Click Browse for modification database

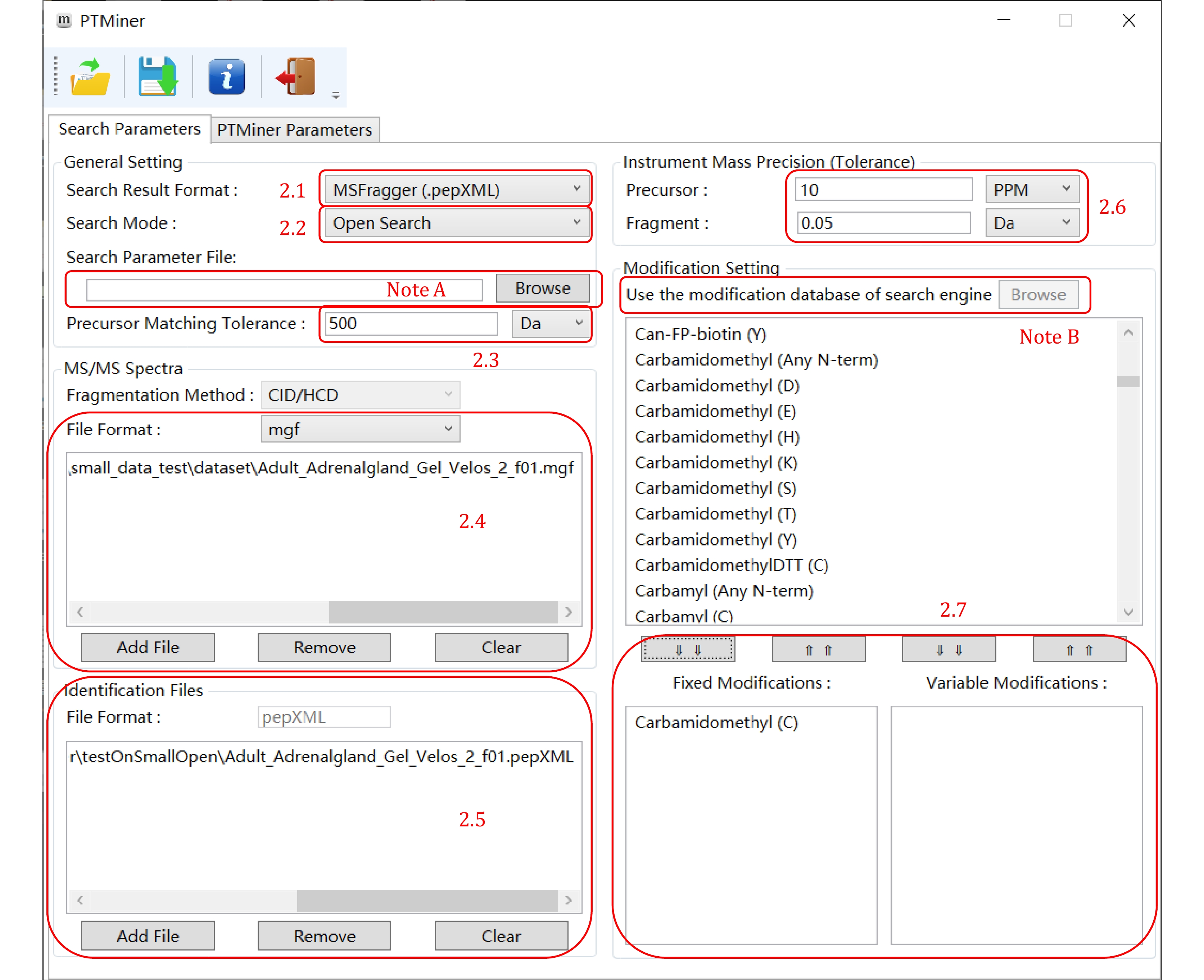tap(1038, 295)
